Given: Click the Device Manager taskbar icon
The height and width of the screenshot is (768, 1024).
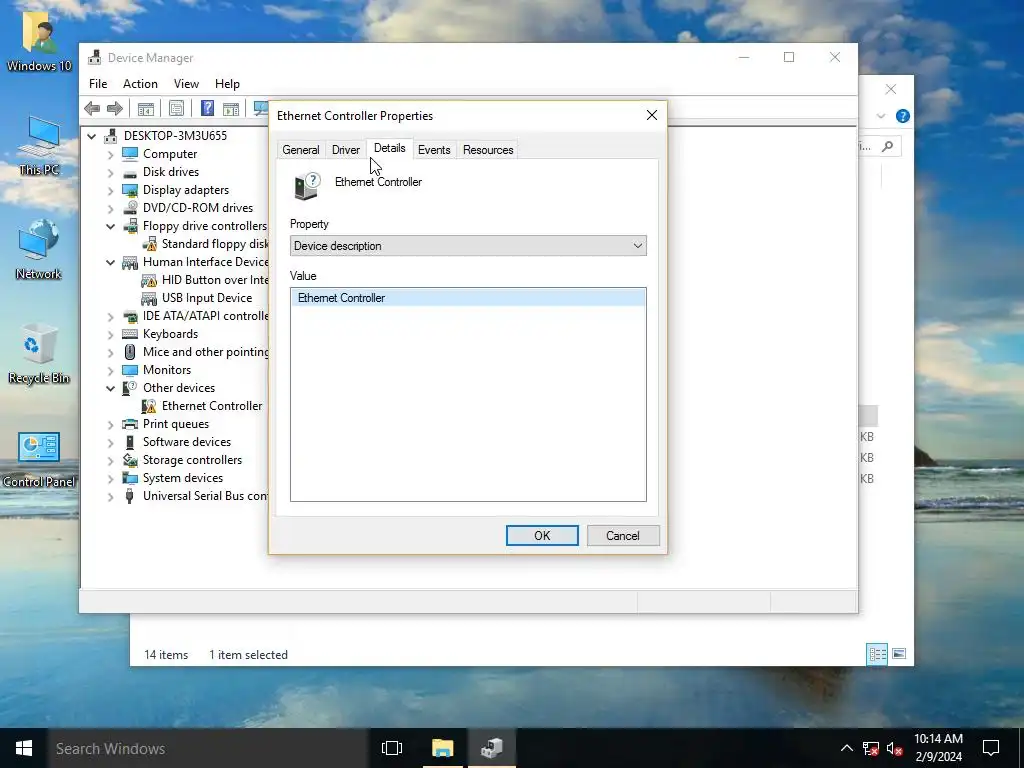Looking at the screenshot, I should [492, 748].
